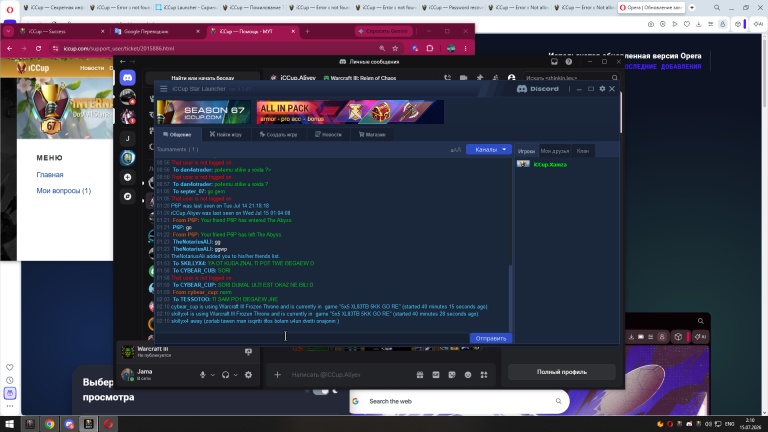Screen dimensions: 768x432
Task: Click the launcher chat log scrollbar
Action: [511, 298]
